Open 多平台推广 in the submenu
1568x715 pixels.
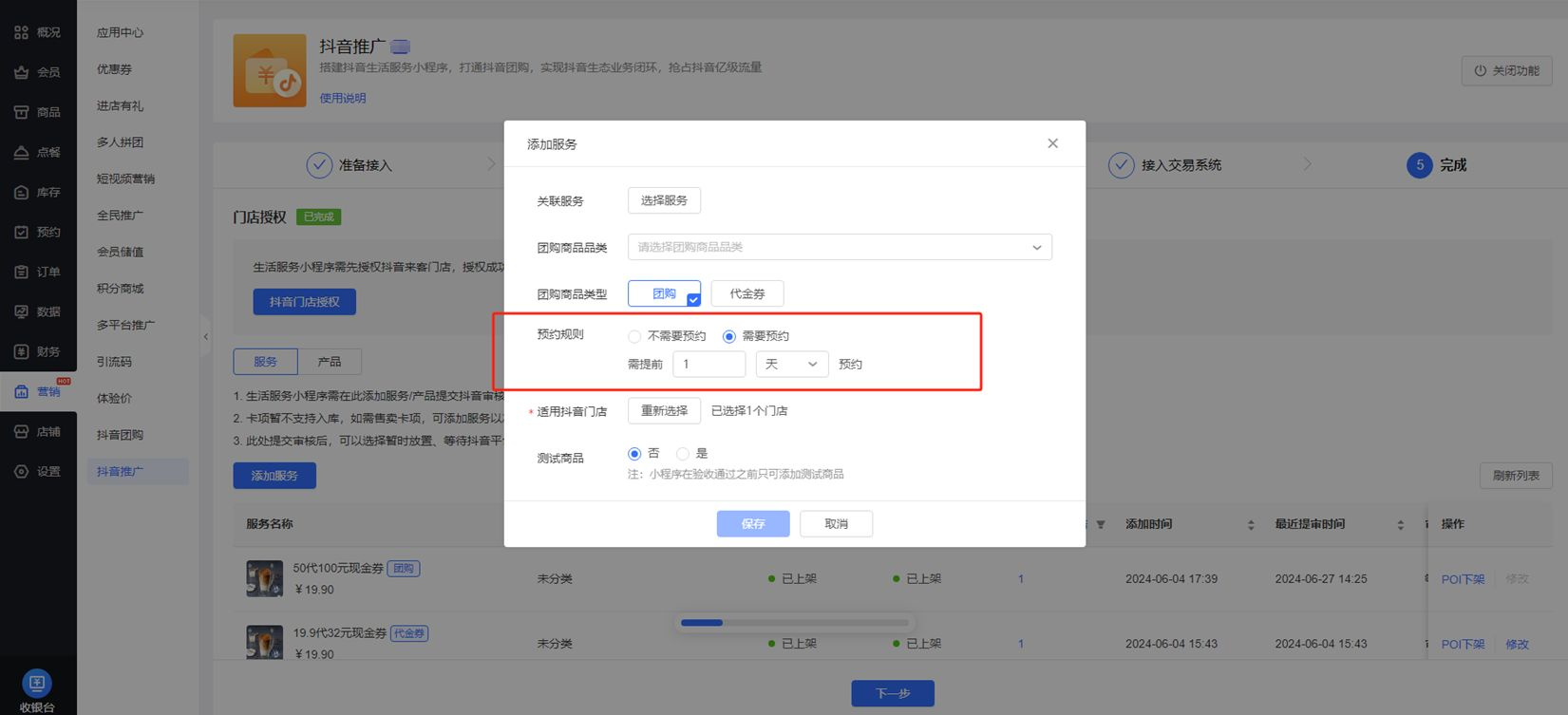pyautogui.click(x=125, y=325)
